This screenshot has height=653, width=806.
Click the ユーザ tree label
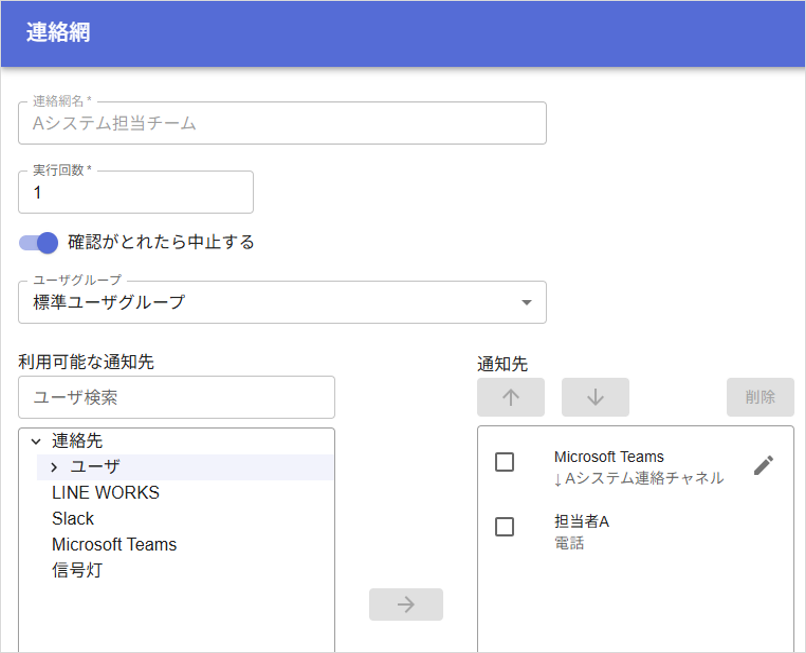click(95, 467)
